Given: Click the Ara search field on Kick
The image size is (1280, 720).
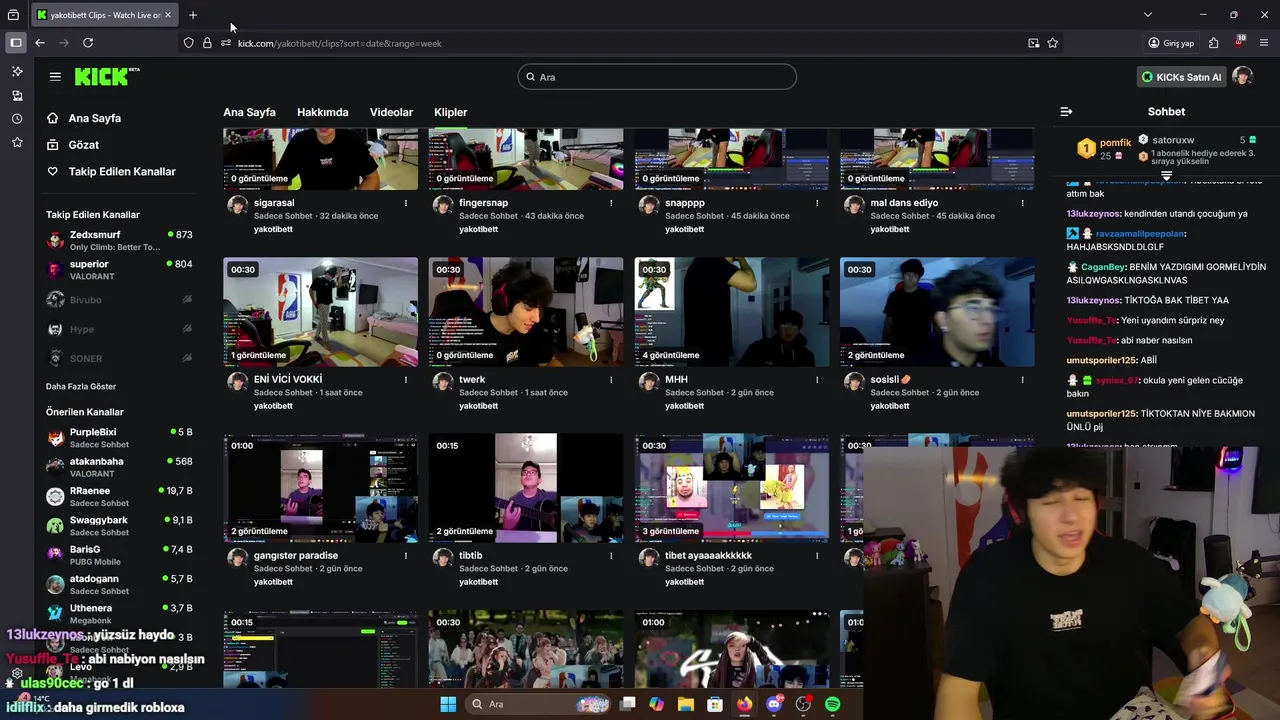Looking at the screenshot, I should click(x=657, y=77).
